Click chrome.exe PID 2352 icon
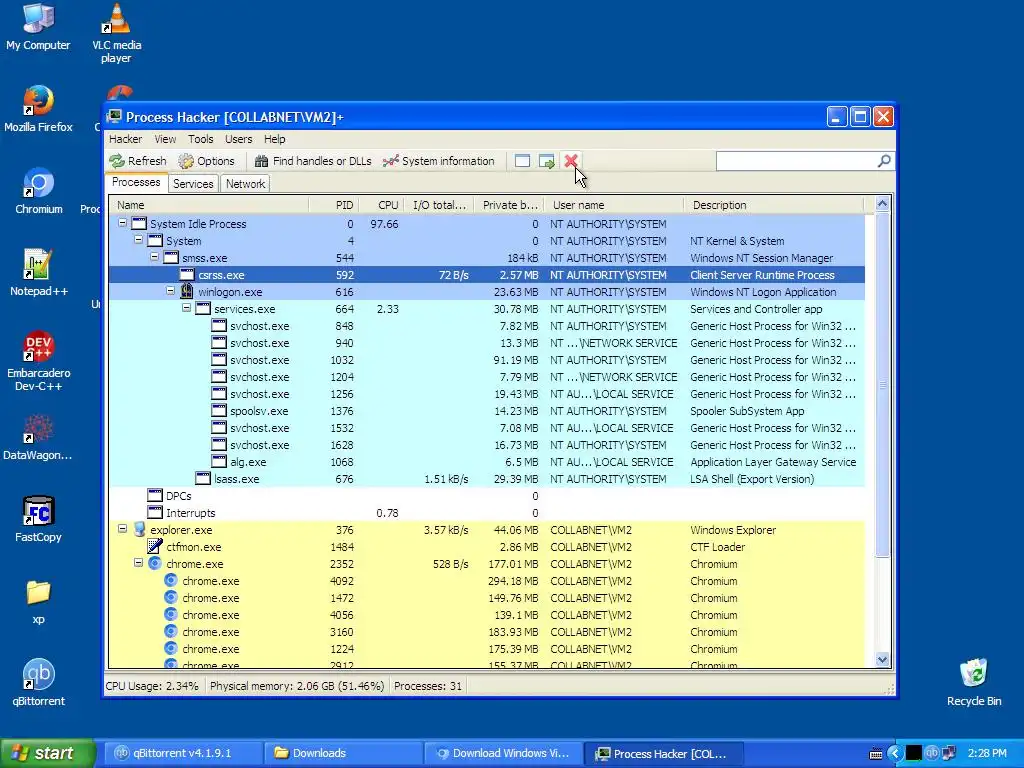This screenshot has width=1024, height=768. point(155,563)
